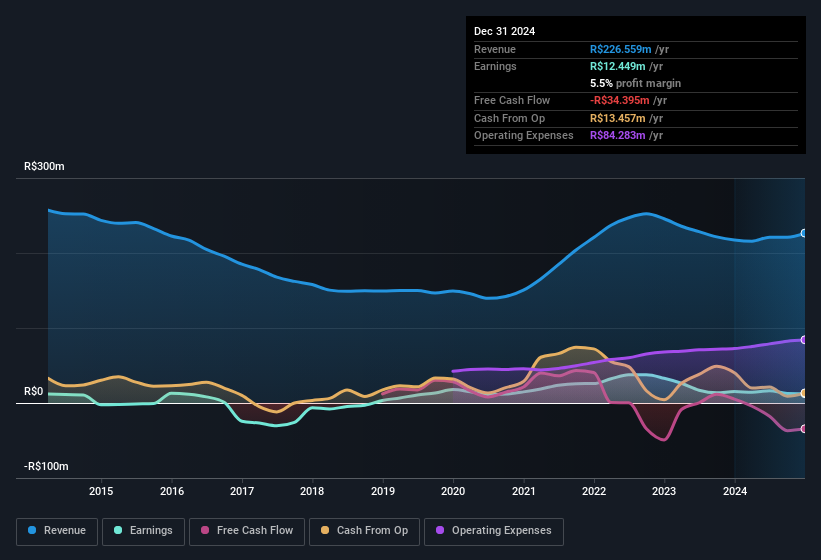Click the Operating Expenses label in tooltip
821x560 pixels.
524,135
